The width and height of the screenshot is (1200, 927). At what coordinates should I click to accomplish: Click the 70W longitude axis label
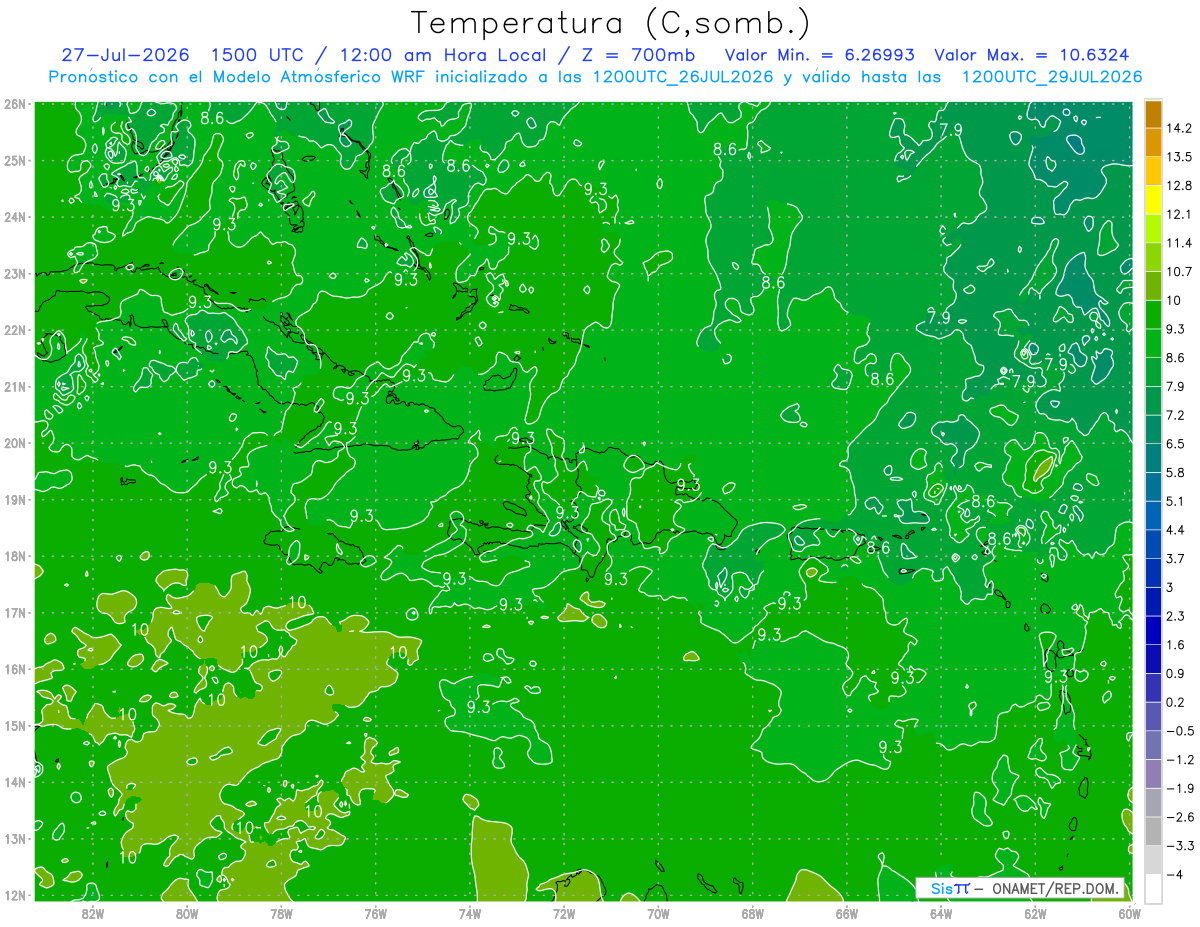coord(658,913)
